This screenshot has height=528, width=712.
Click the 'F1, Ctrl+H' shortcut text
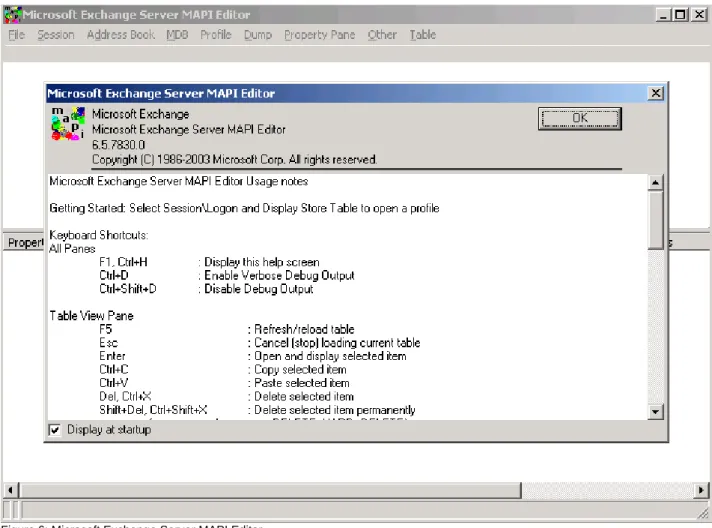tap(123, 262)
